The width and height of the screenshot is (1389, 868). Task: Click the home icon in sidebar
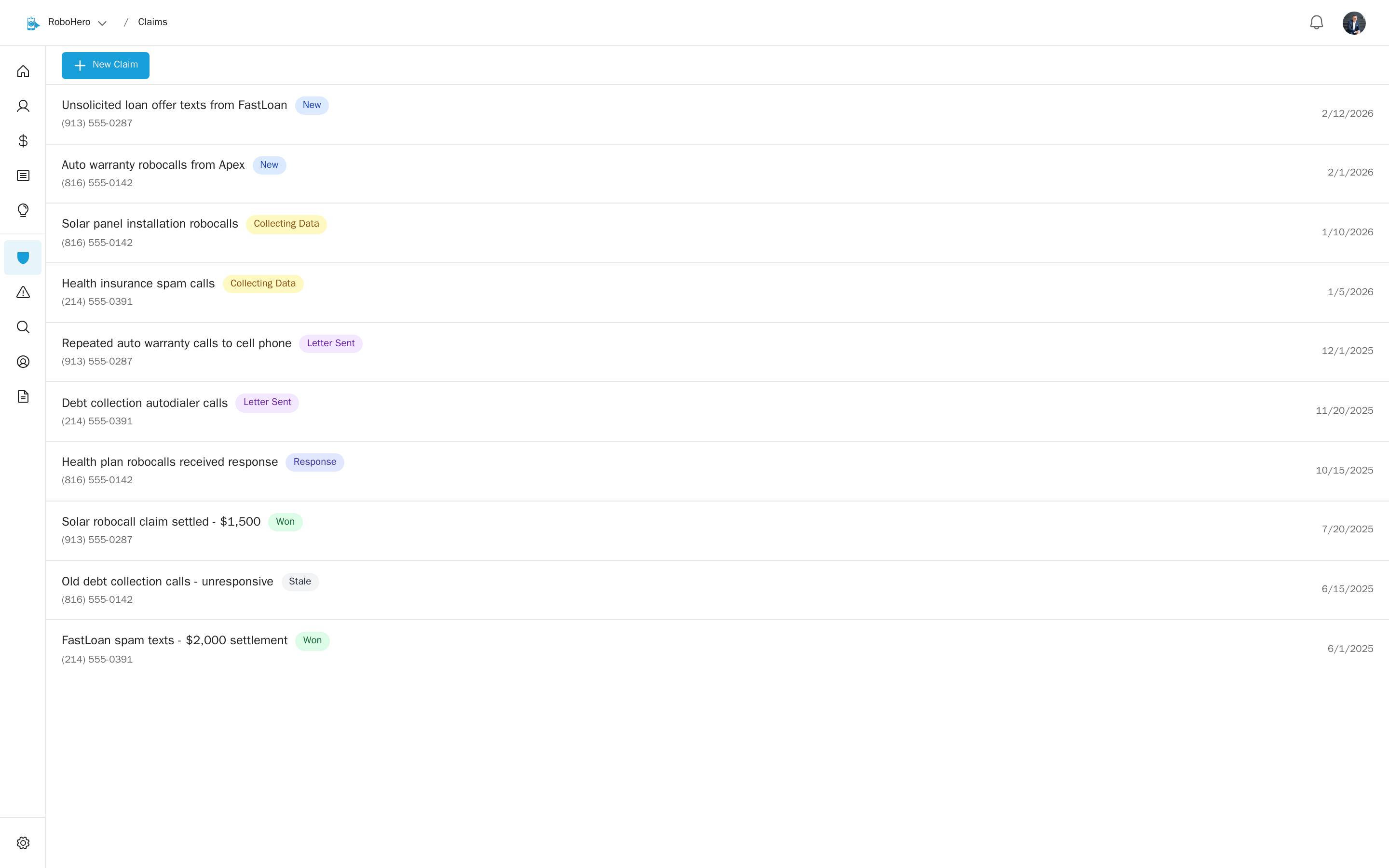tap(23, 71)
